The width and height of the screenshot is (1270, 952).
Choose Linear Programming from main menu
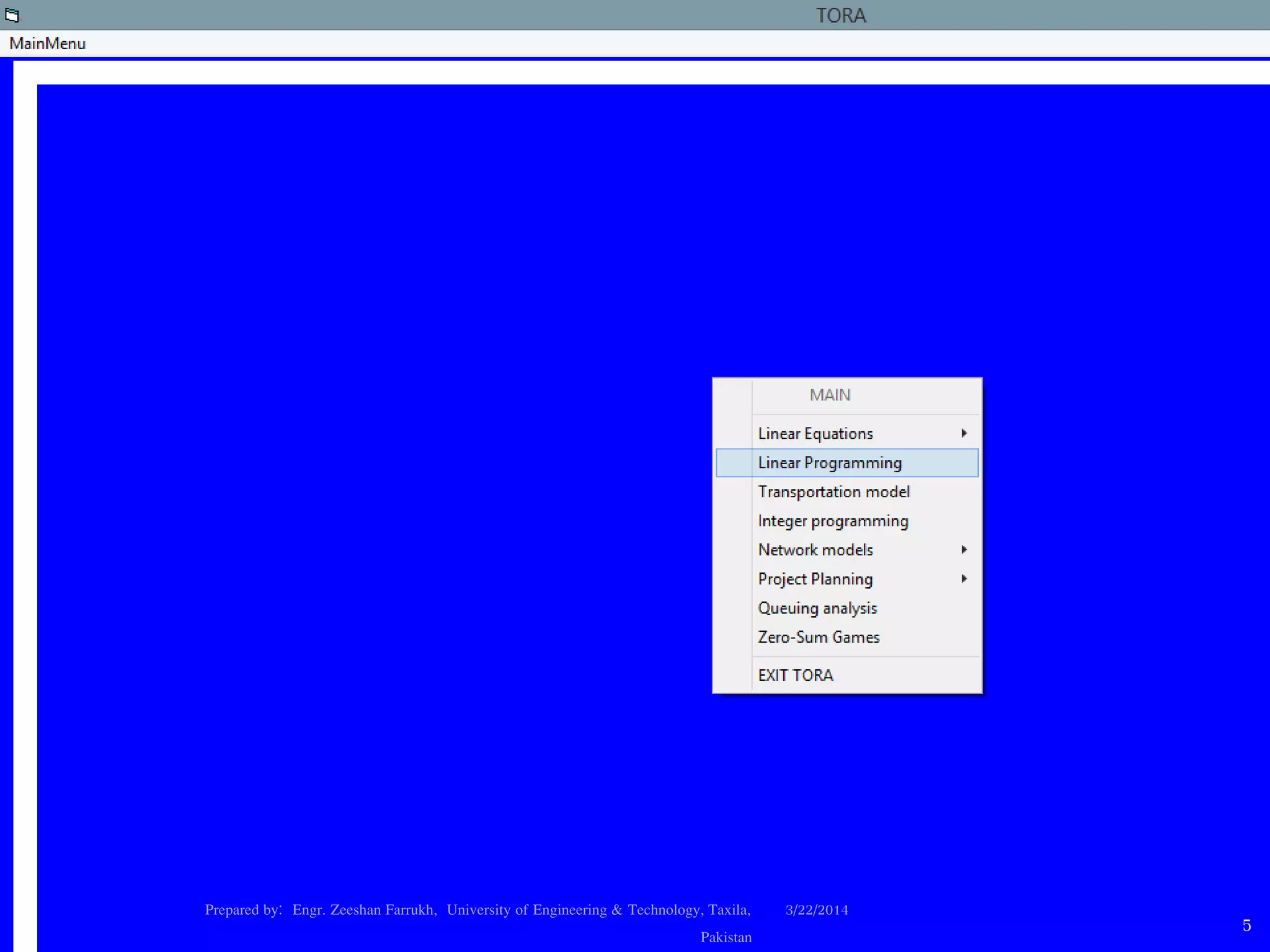[830, 463]
